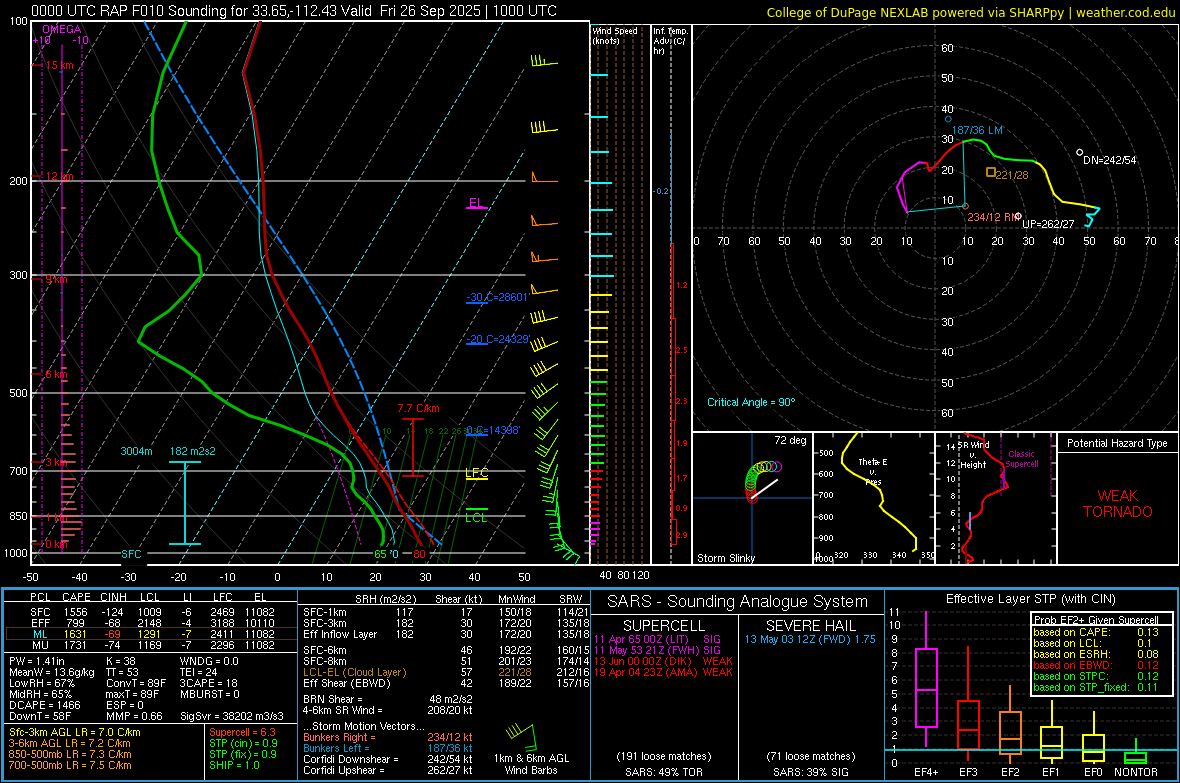The image size is (1180, 783).
Task: Click the red '7.7 C/km' lapse rate label
Action: pyautogui.click(x=418, y=409)
